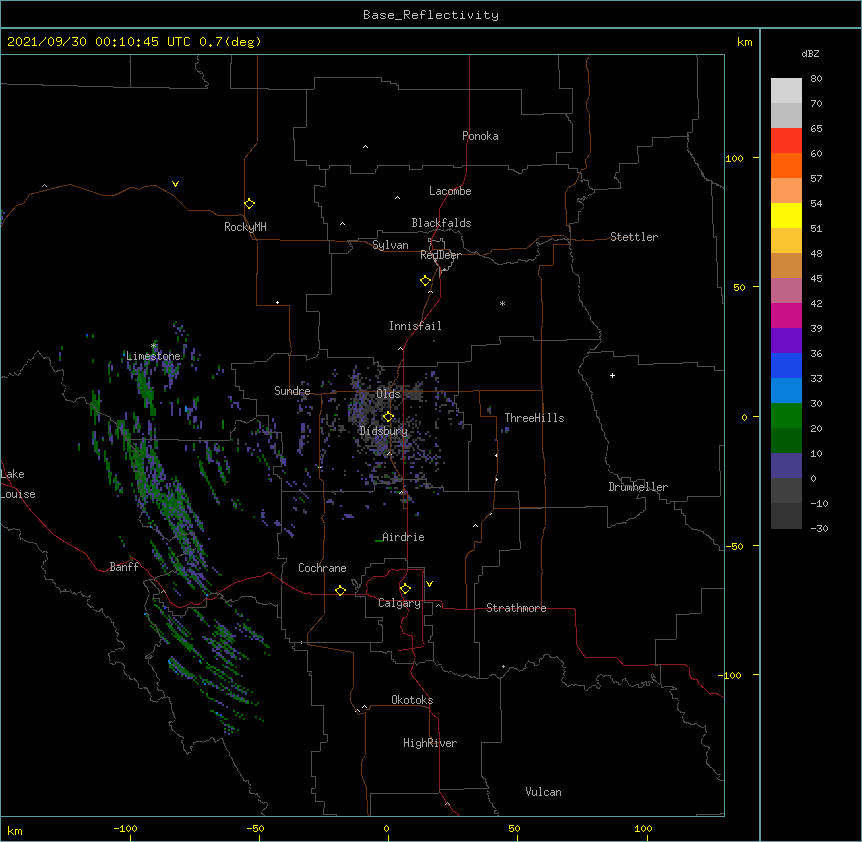Click the Lake Louise label
The image size is (862, 842).
[18, 484]
